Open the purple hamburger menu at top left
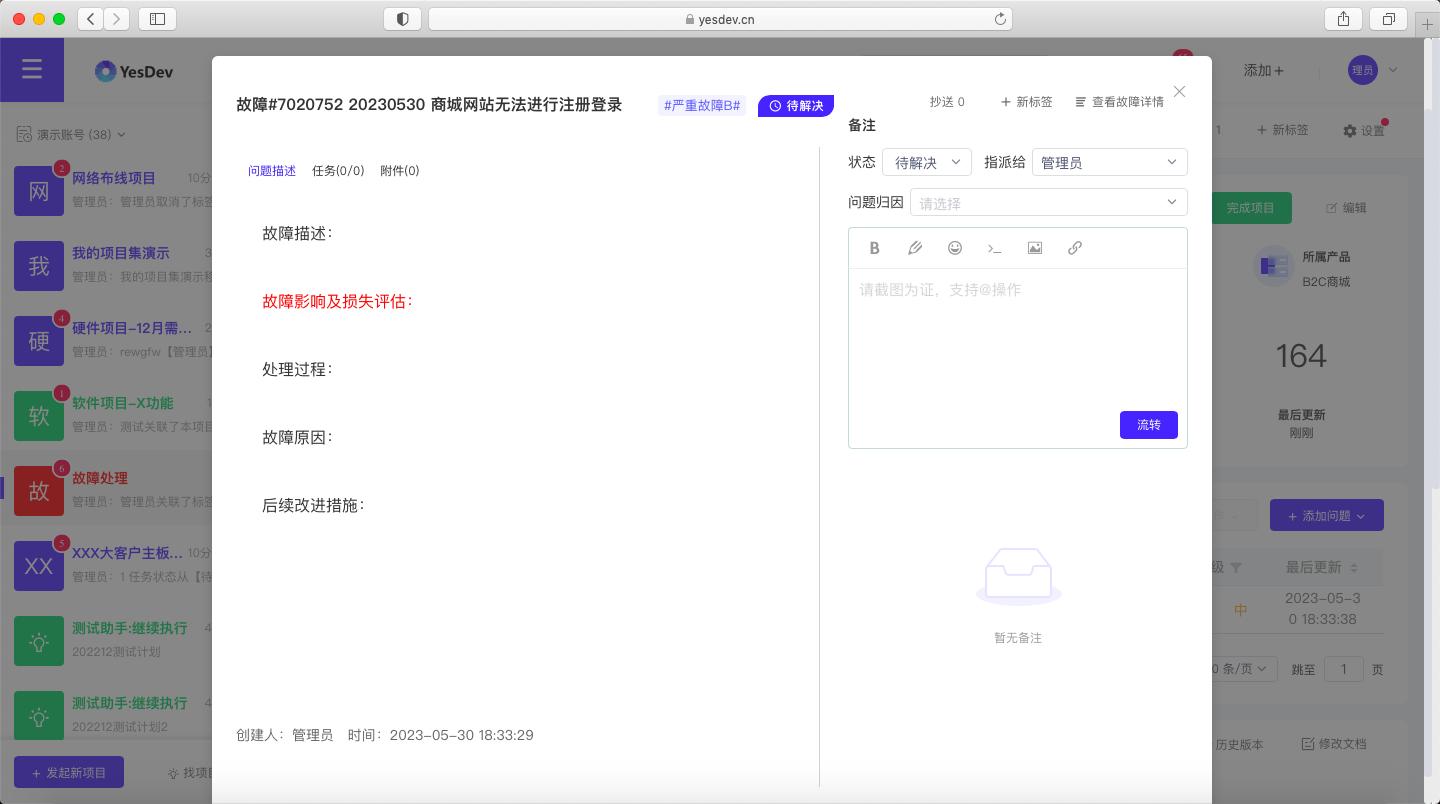 tap(32, 69)
